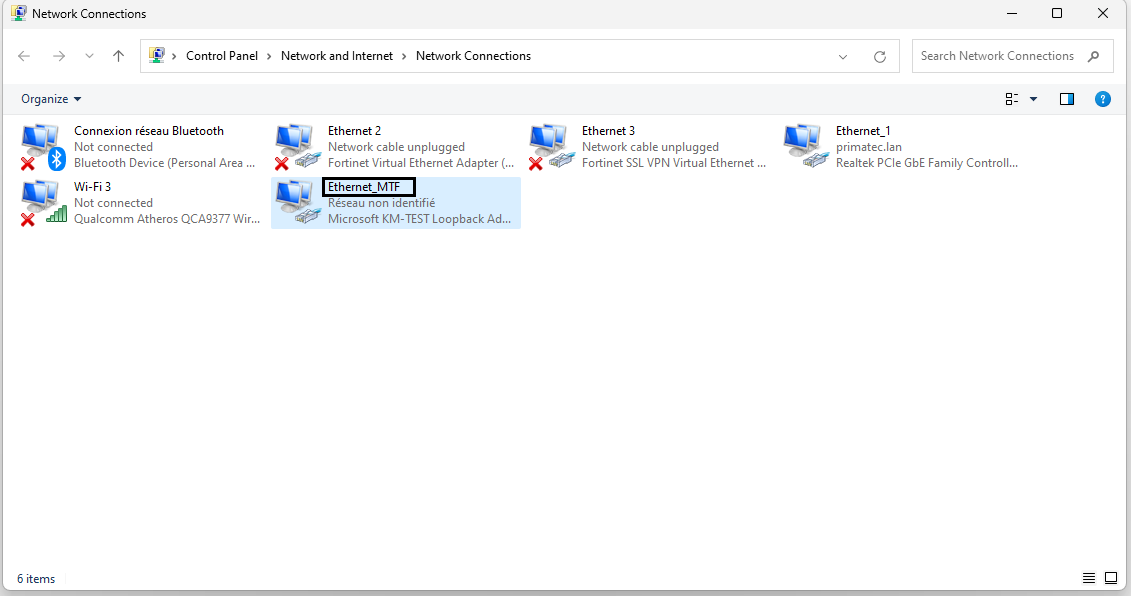Switch to details view in status bar
This screenshot has height=596, width=1131.
[x=1089, y=578]
